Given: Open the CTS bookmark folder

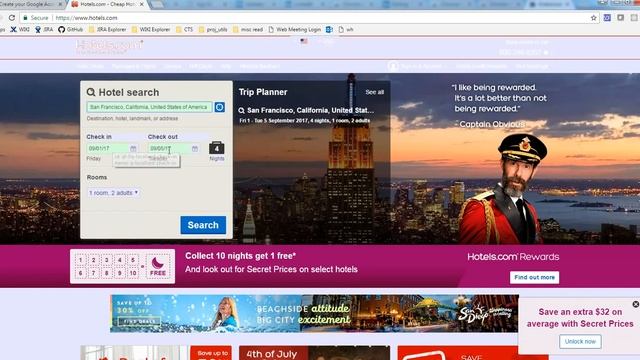Looking at the screenshot, I should point(184,29).
